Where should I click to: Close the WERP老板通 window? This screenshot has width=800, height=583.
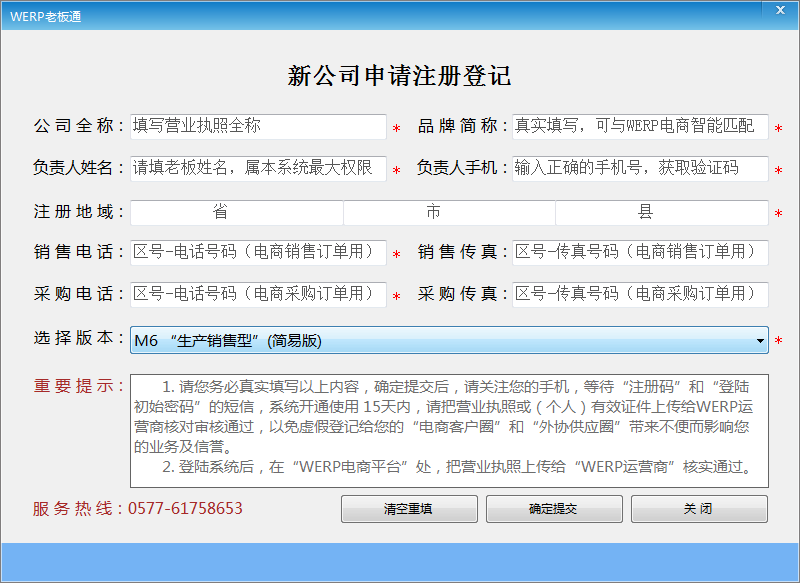(x=780, y=10)
